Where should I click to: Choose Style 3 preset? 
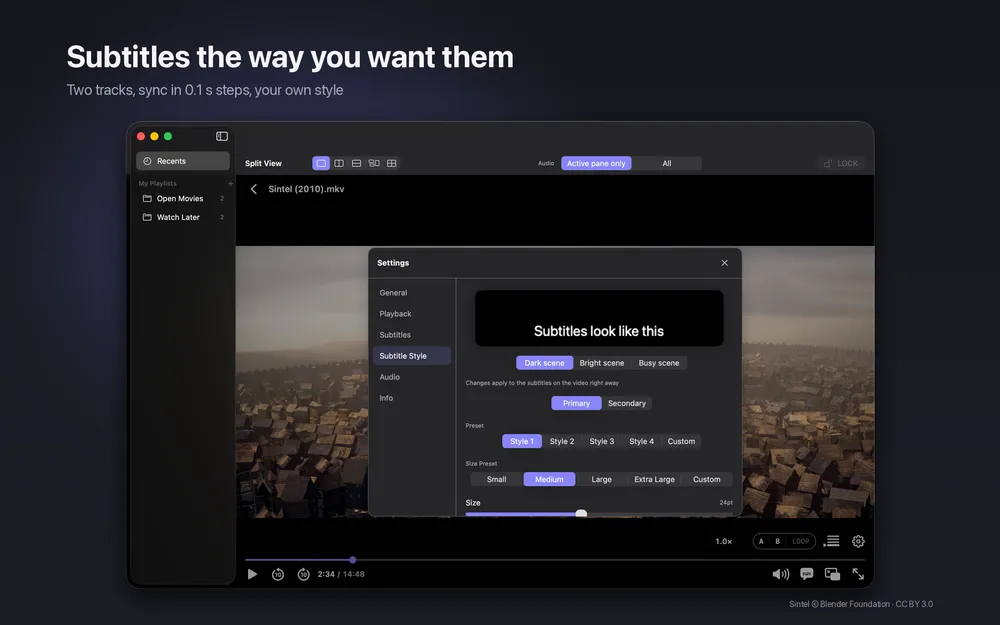click(x=601, y=441)
